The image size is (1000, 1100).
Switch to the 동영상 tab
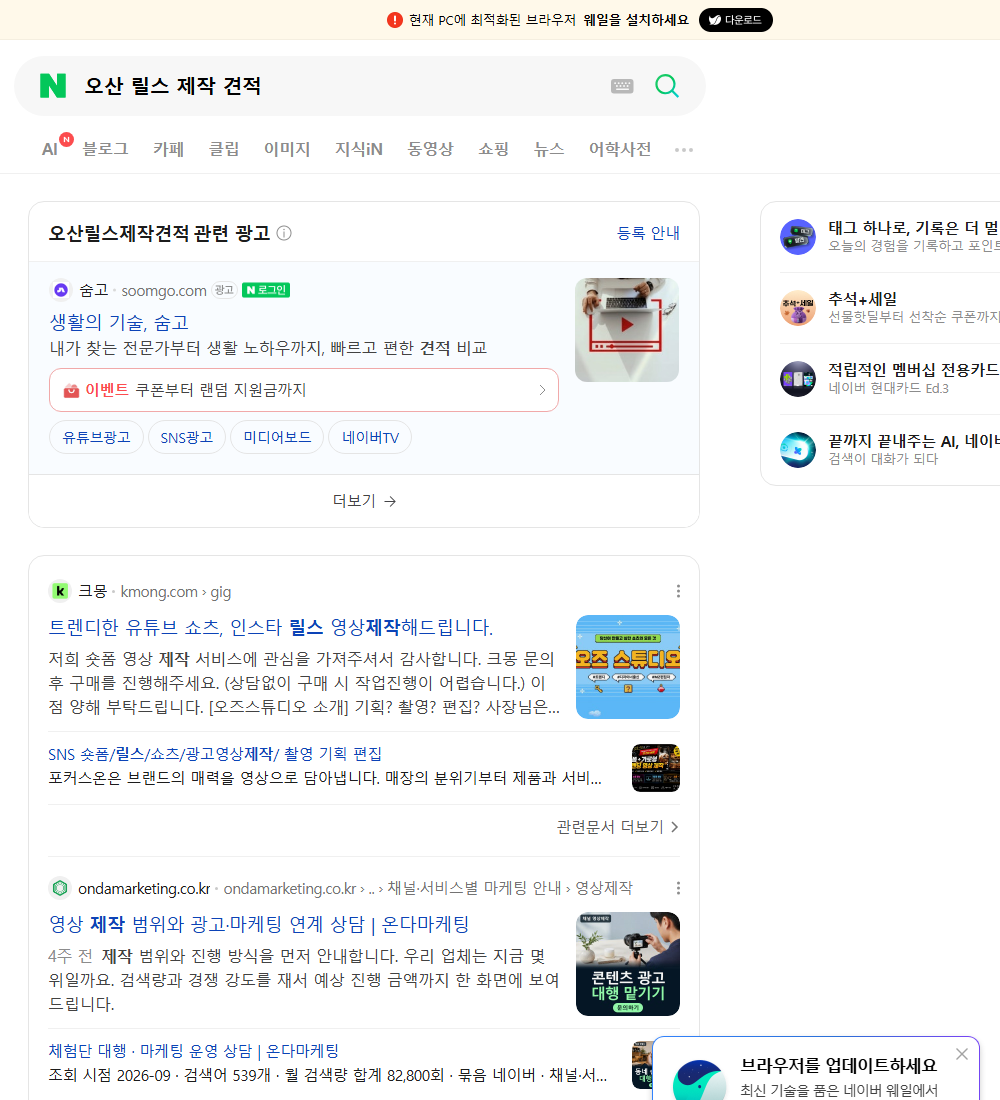pyautogui.click(x=430, y=149)
